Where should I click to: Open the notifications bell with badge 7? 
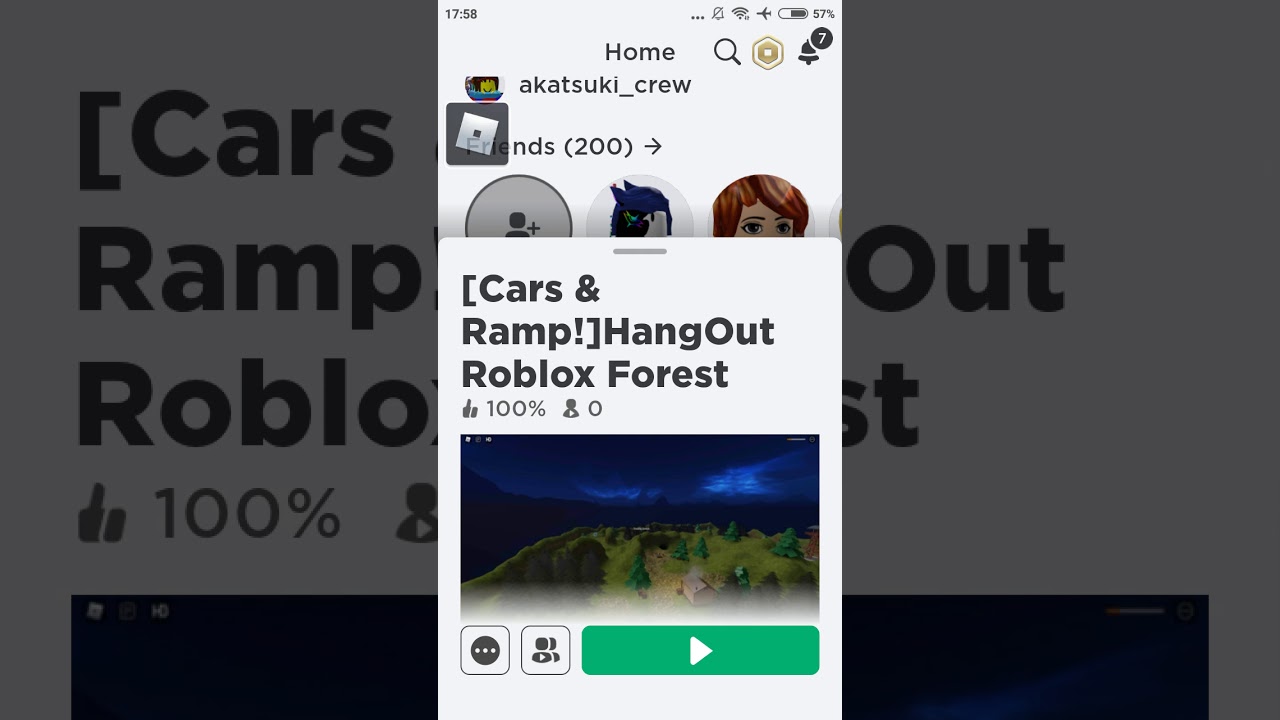coord(811,50)
